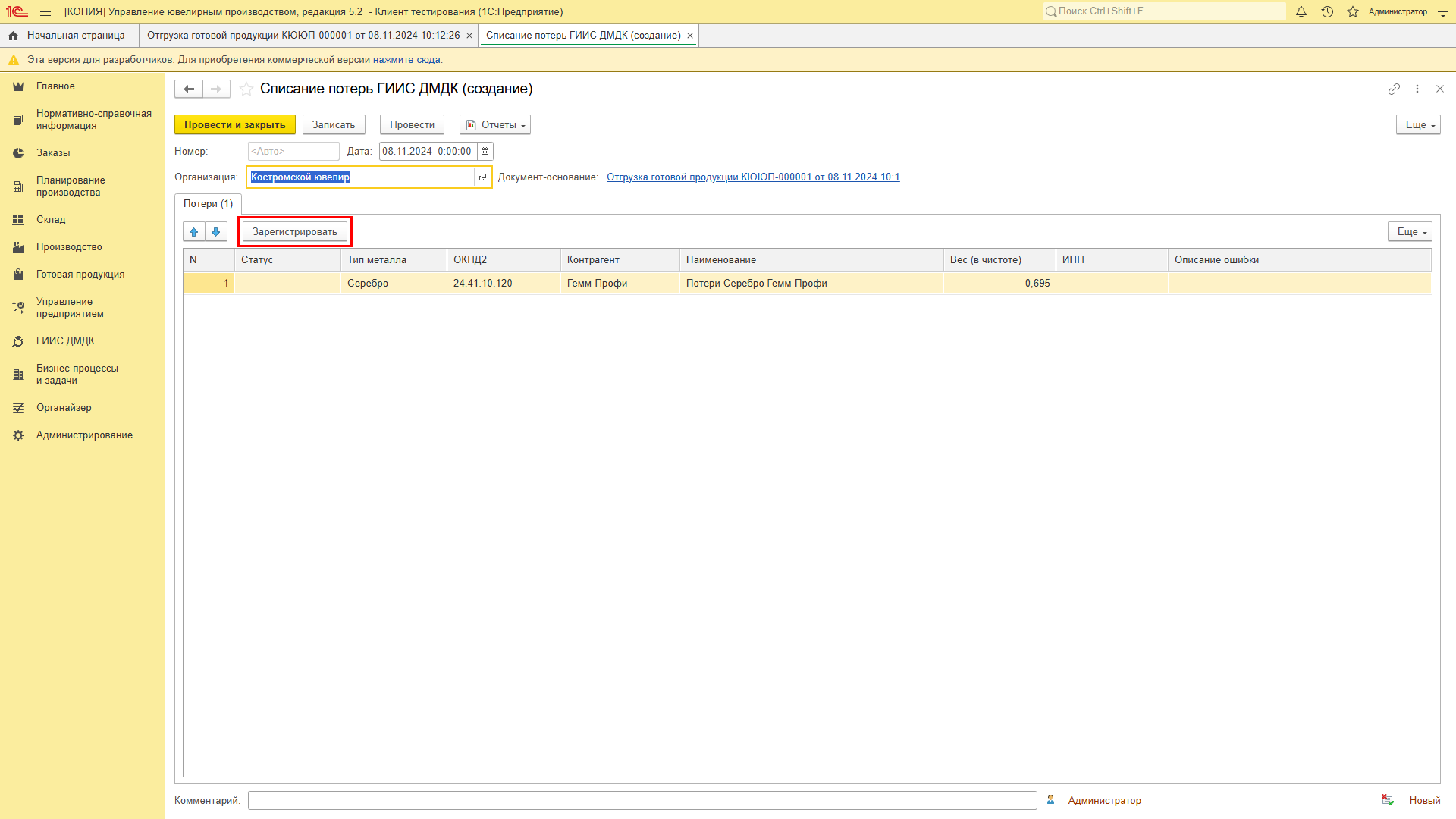Click the Наименование column header
This screenshot has height=819, width=1456.
pos(811,260)
